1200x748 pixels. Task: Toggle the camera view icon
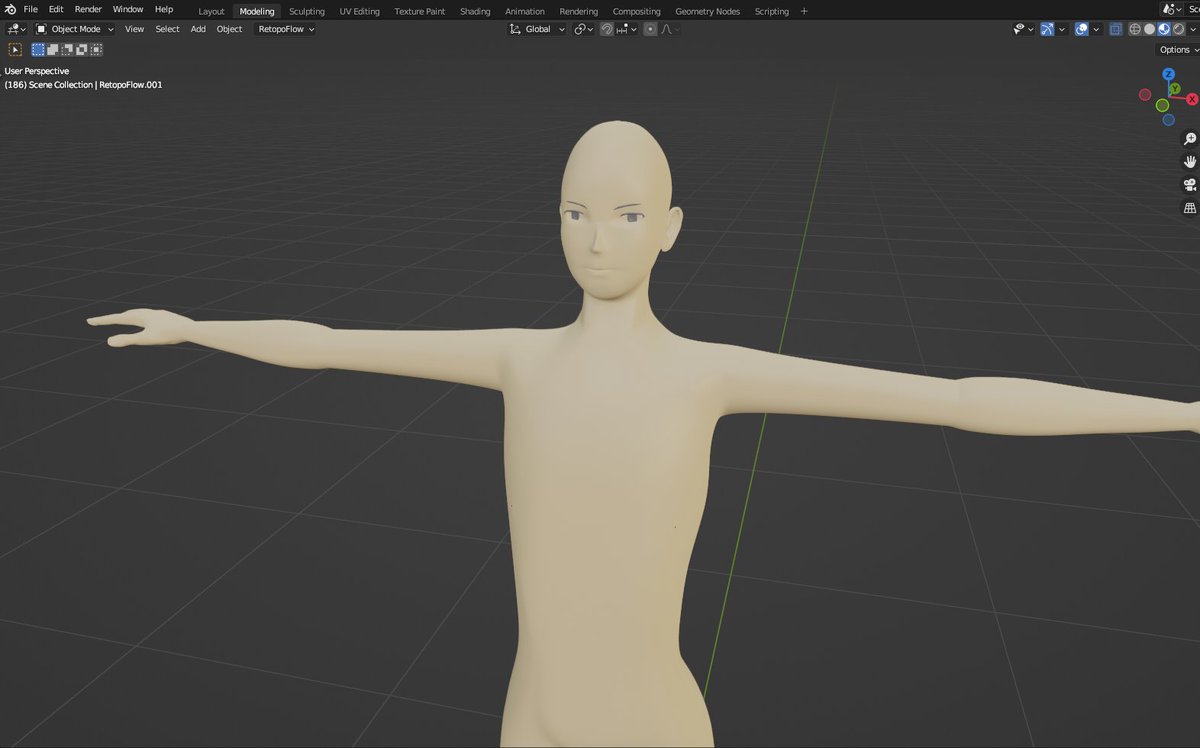tap(1189, 185)
